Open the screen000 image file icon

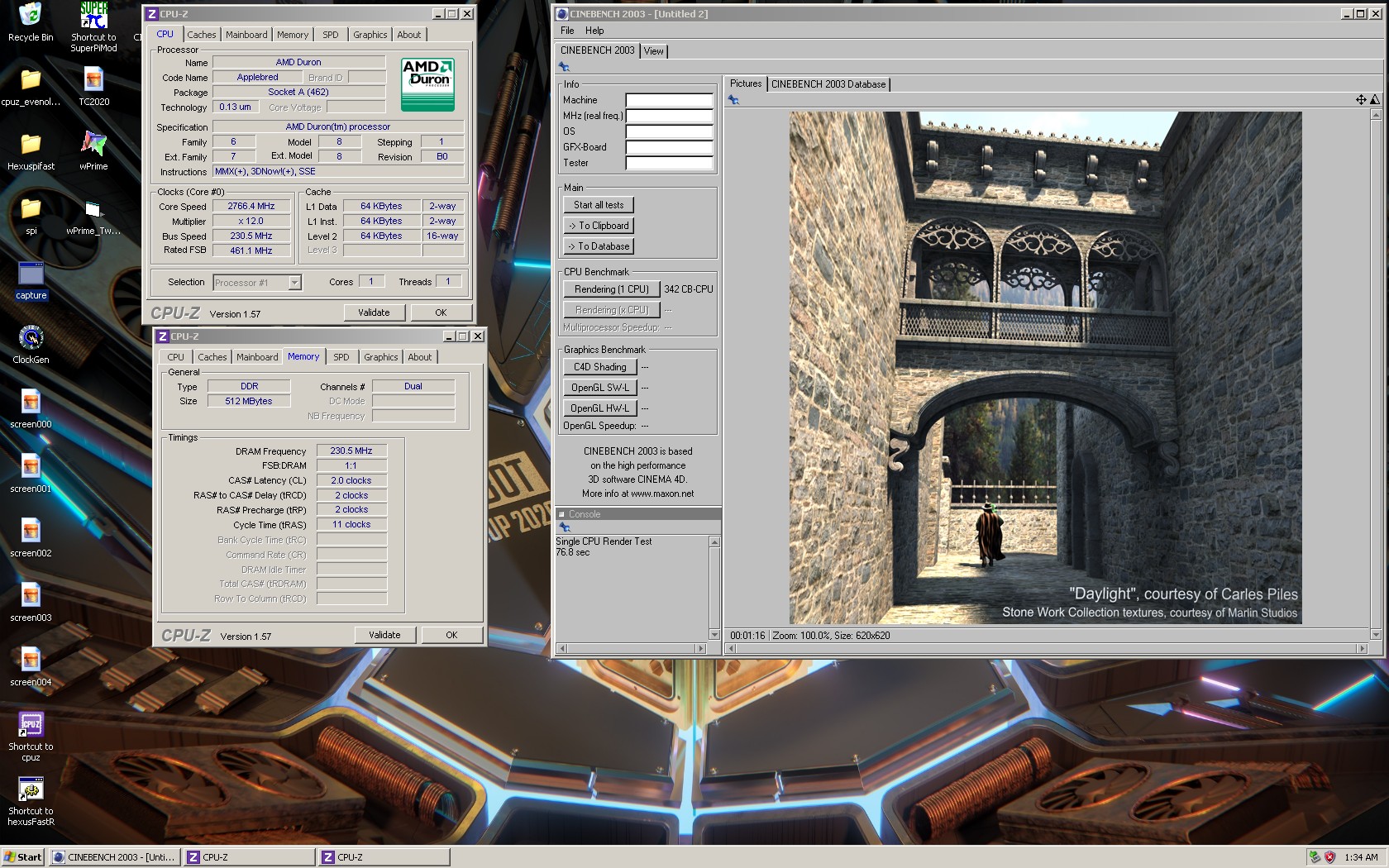[31, 409]
